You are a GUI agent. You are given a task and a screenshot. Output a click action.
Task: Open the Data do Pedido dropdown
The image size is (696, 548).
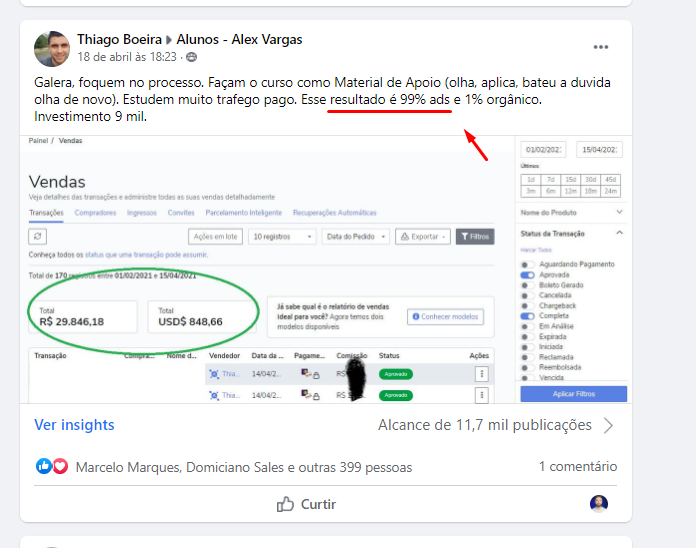[x=354, y=237]
